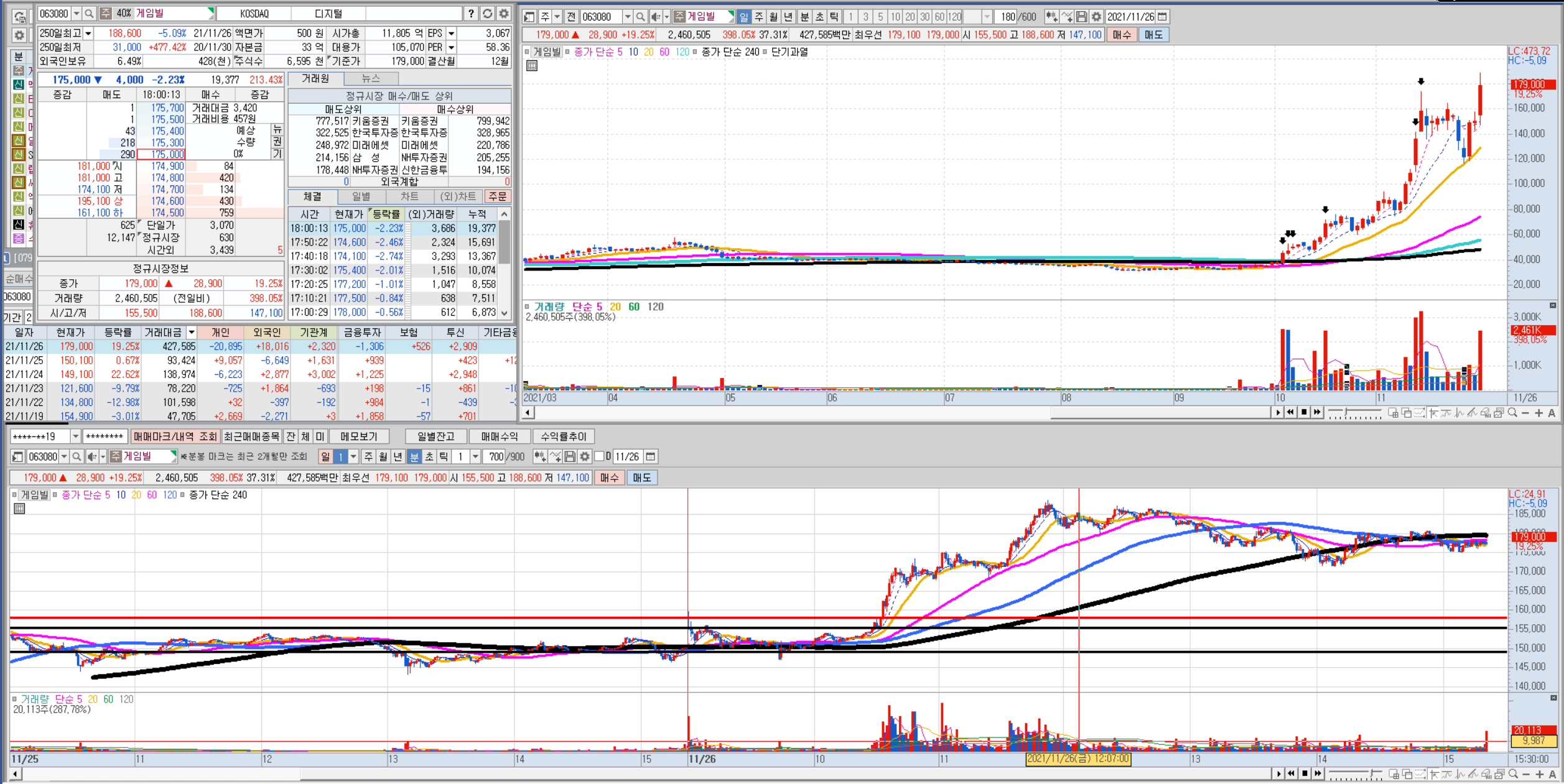This screenshot has width=1564, height=784.
Task: Click the crosshair cursor icon below daily chart
Action: (1433, 413)
